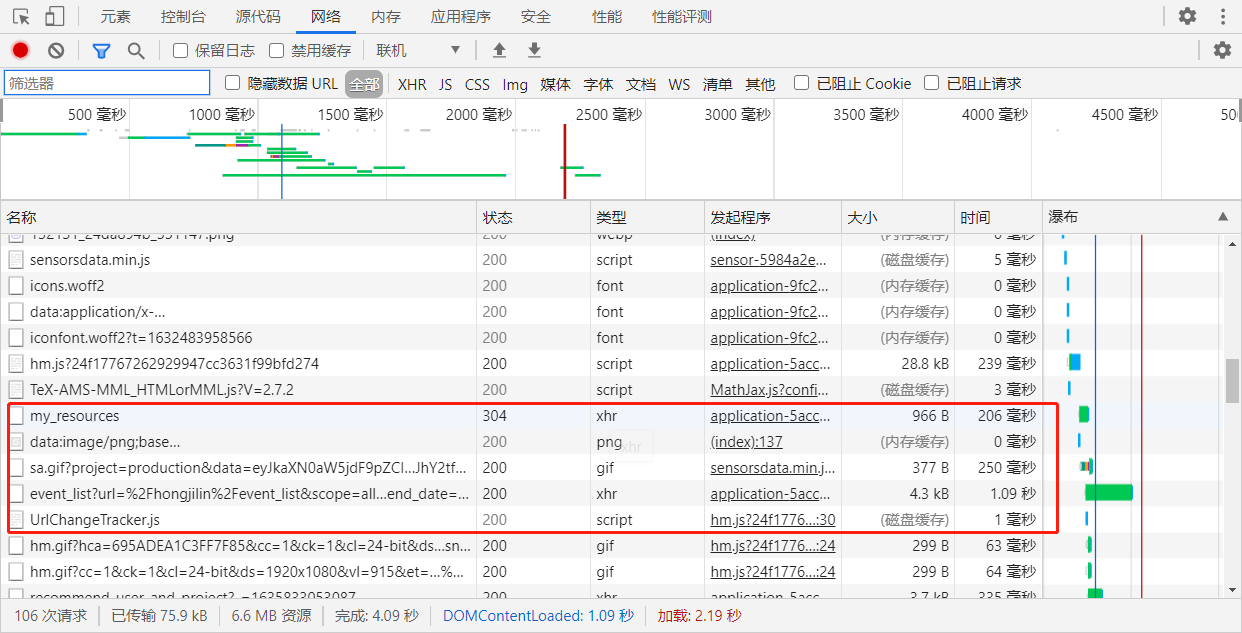Open DevTools settings gear in top bar
The image size is (1242, 633).
point(1187,16)
